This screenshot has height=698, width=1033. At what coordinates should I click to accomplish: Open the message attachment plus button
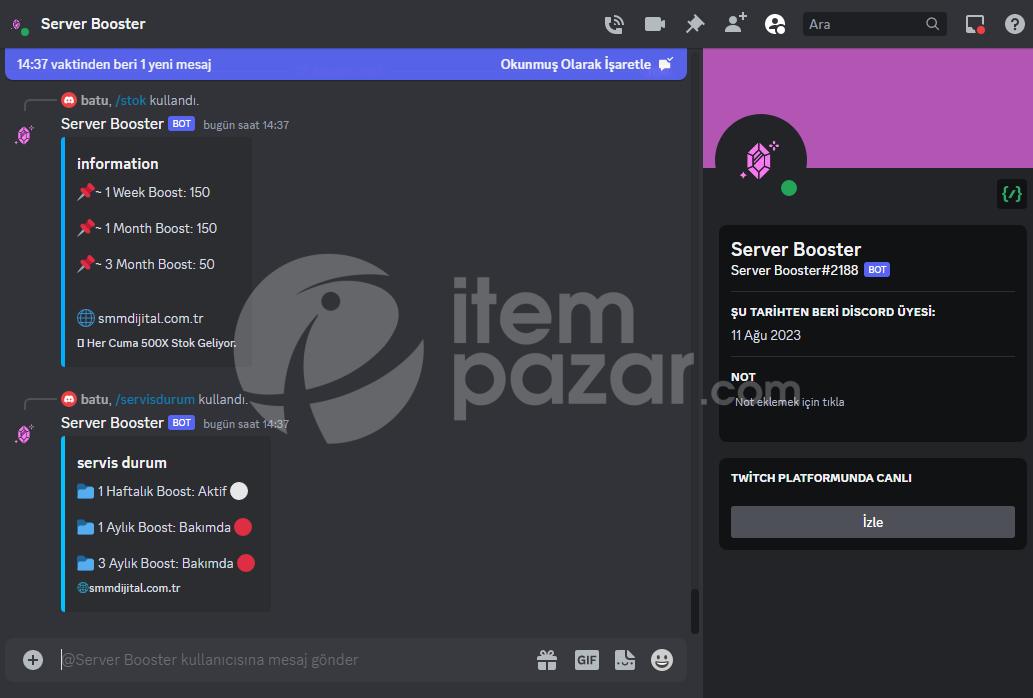[33, 660]
